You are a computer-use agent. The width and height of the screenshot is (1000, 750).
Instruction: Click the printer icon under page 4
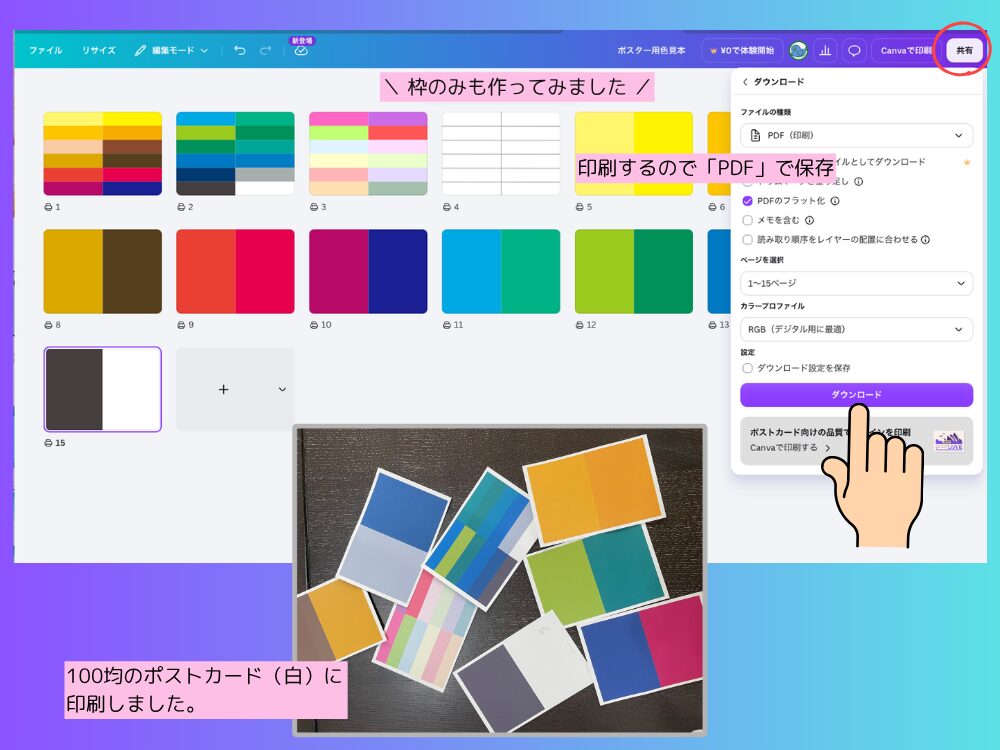(446, 207)
